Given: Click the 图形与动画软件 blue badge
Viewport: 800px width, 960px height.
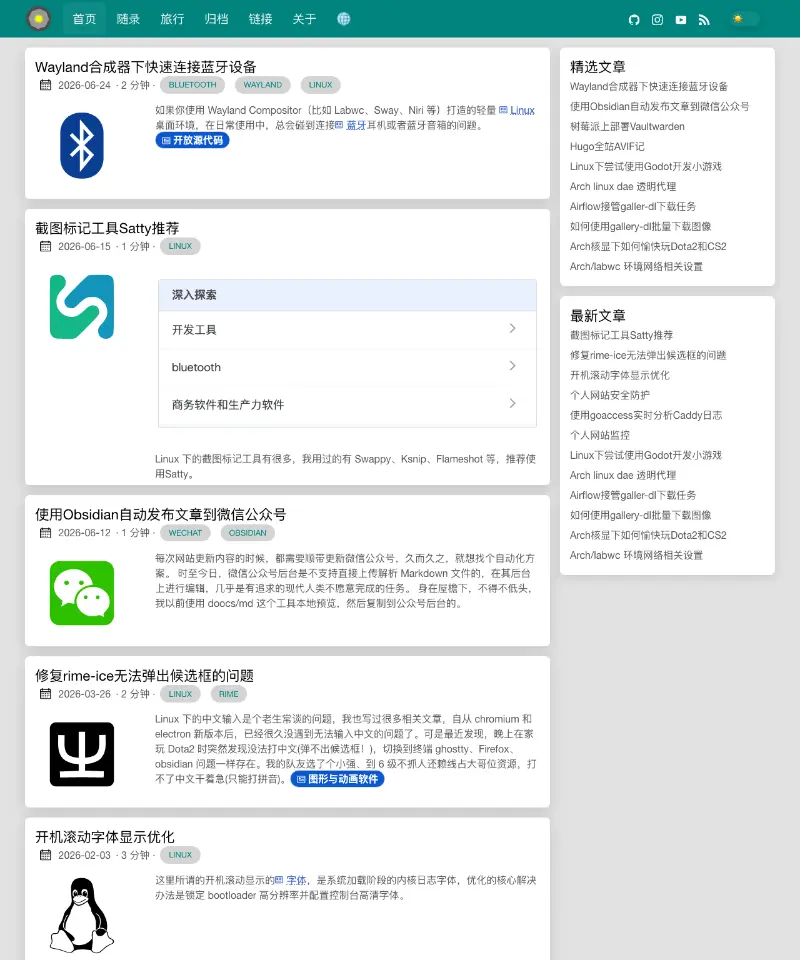Looking at the screenshot, I should pyautogui.click(x=337, y=779).
